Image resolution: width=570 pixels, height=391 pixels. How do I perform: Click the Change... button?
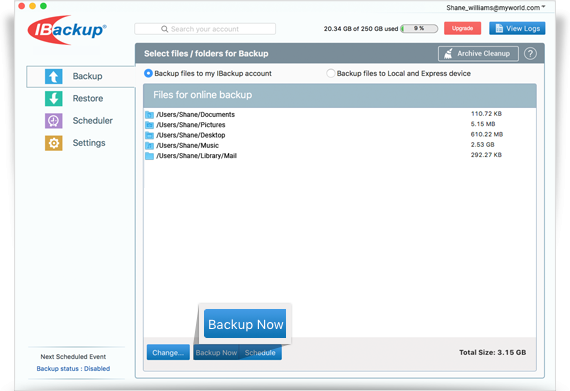point(168,352)
